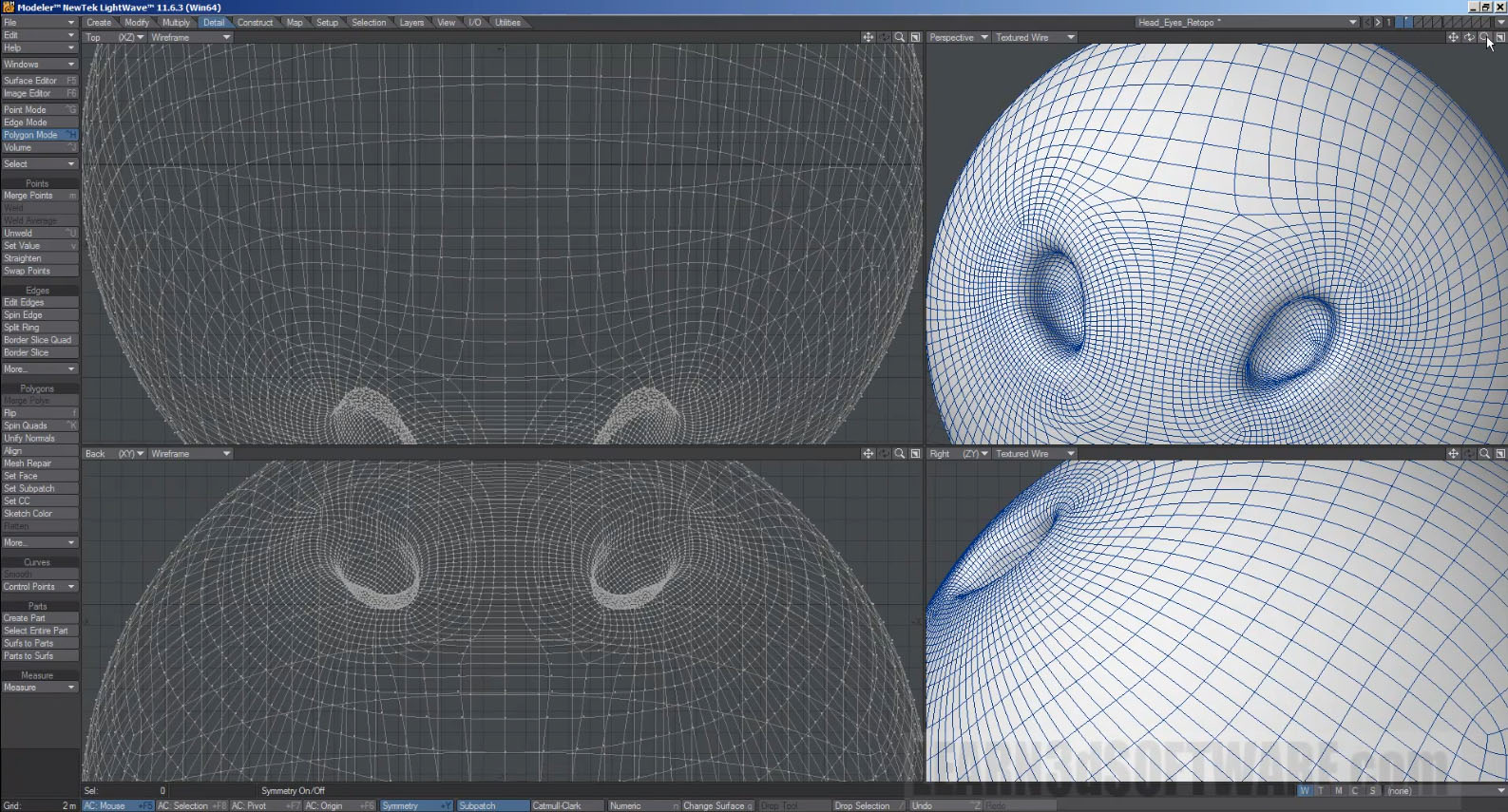
Task: Switch to the Modify tab
Action: (x=137, y=23)
